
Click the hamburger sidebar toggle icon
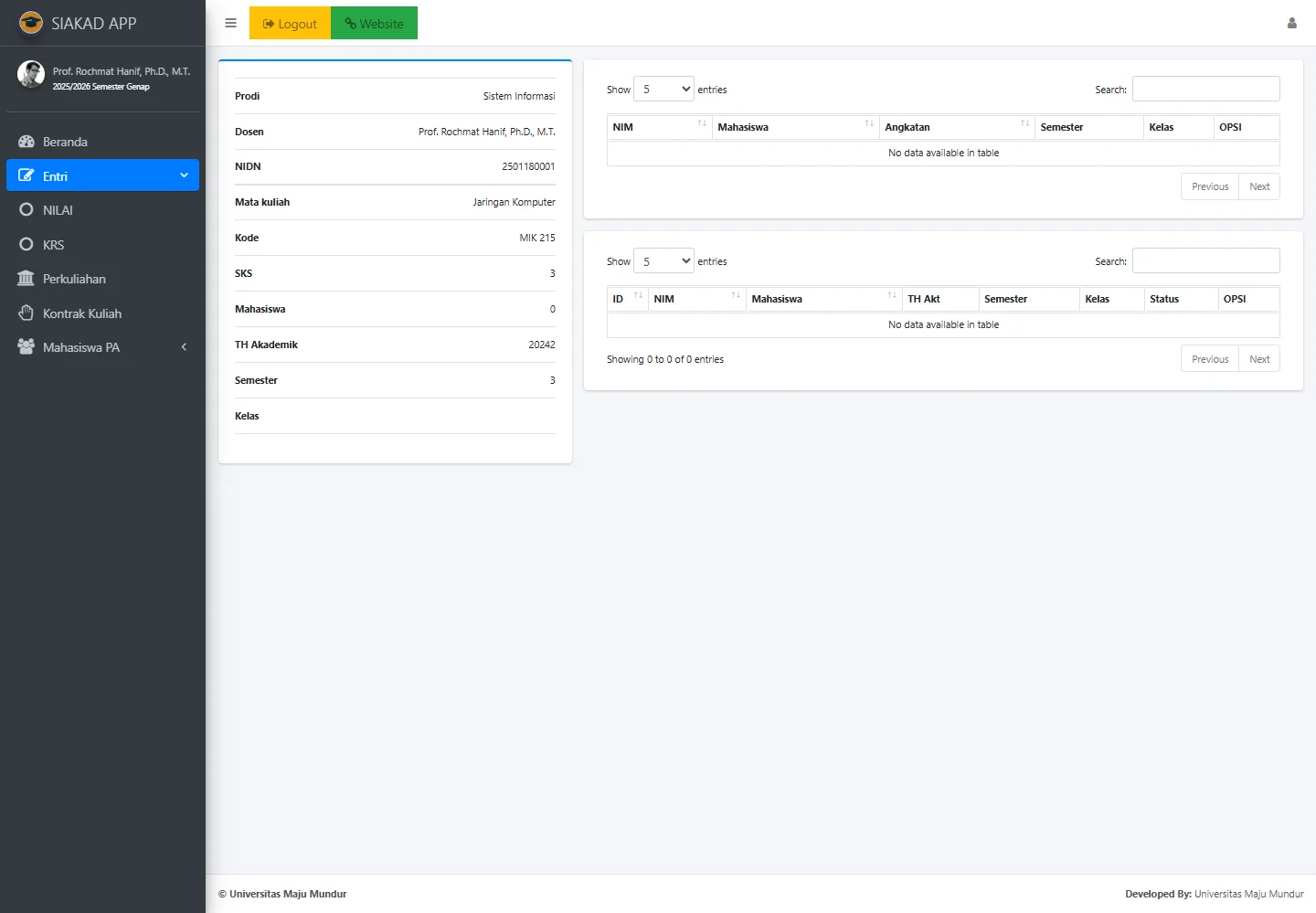(230, 23)
